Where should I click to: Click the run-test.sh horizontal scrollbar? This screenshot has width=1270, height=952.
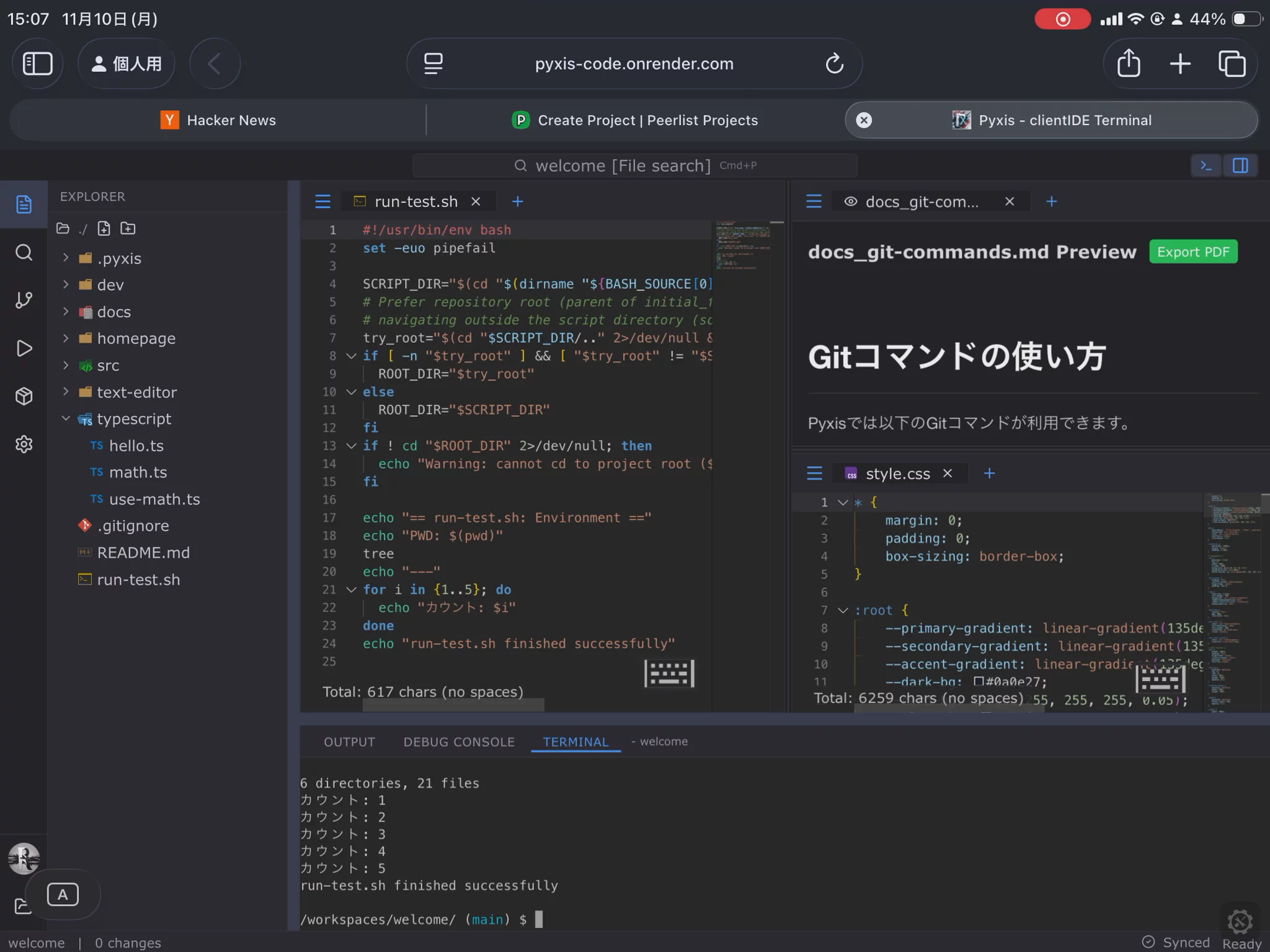click(453, 705)
